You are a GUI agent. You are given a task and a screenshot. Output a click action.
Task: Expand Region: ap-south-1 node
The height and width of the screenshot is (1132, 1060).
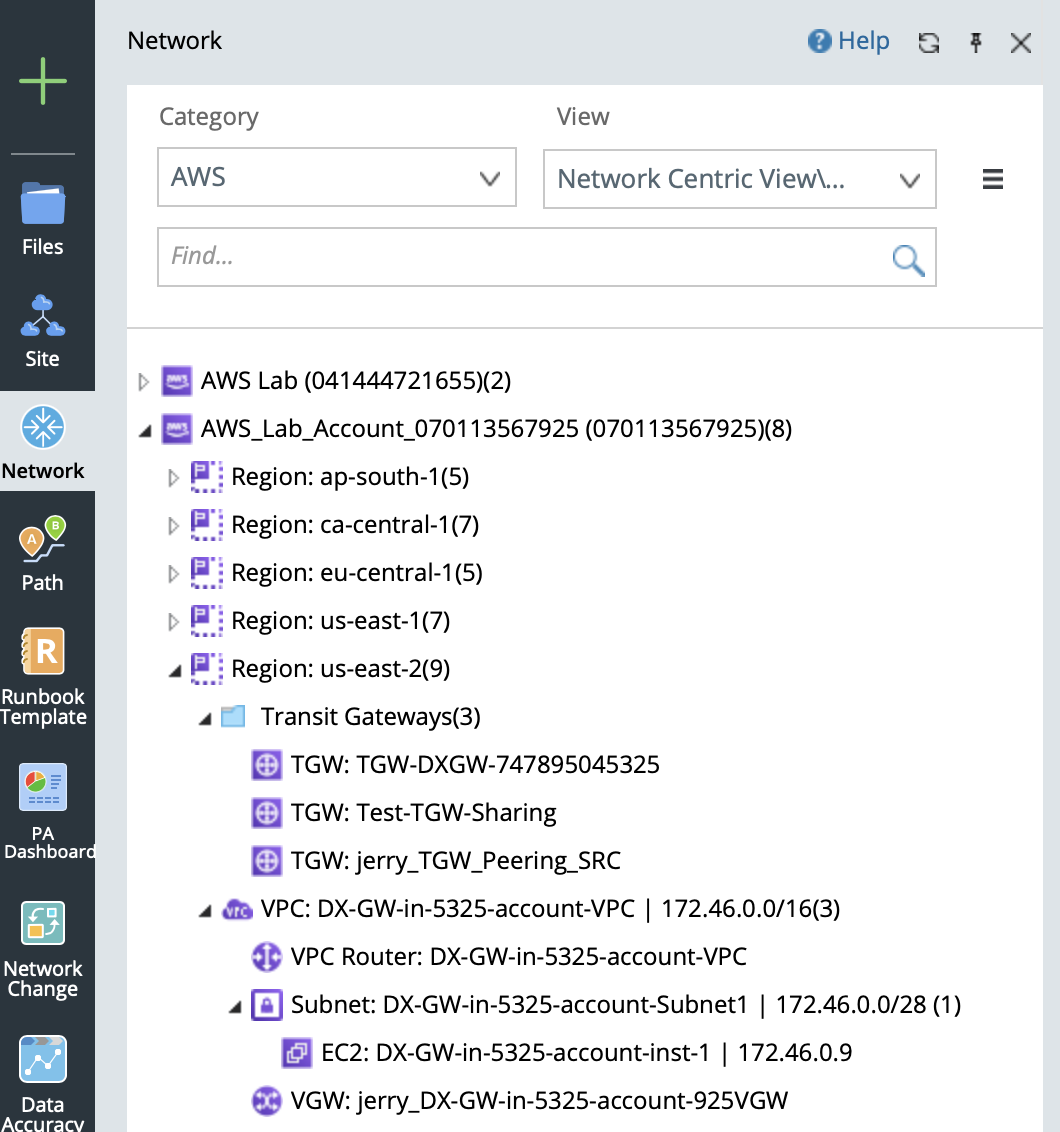[174, 478]
